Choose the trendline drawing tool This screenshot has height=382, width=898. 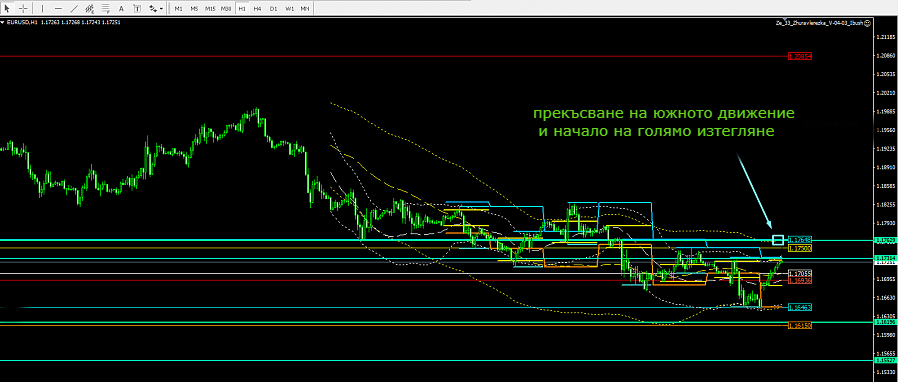pos(74,9)
